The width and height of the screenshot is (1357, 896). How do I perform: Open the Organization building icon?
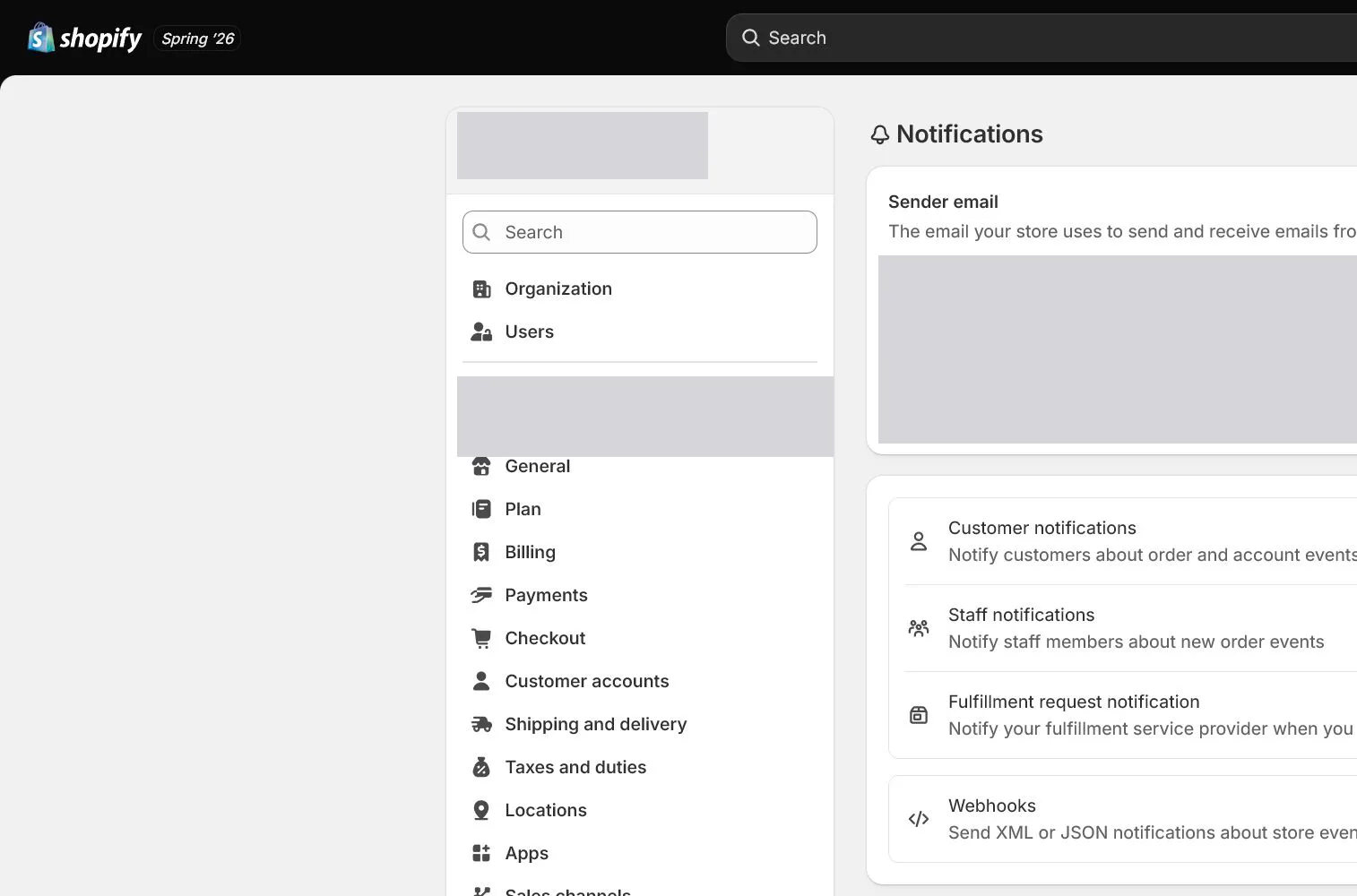[481, 289]
